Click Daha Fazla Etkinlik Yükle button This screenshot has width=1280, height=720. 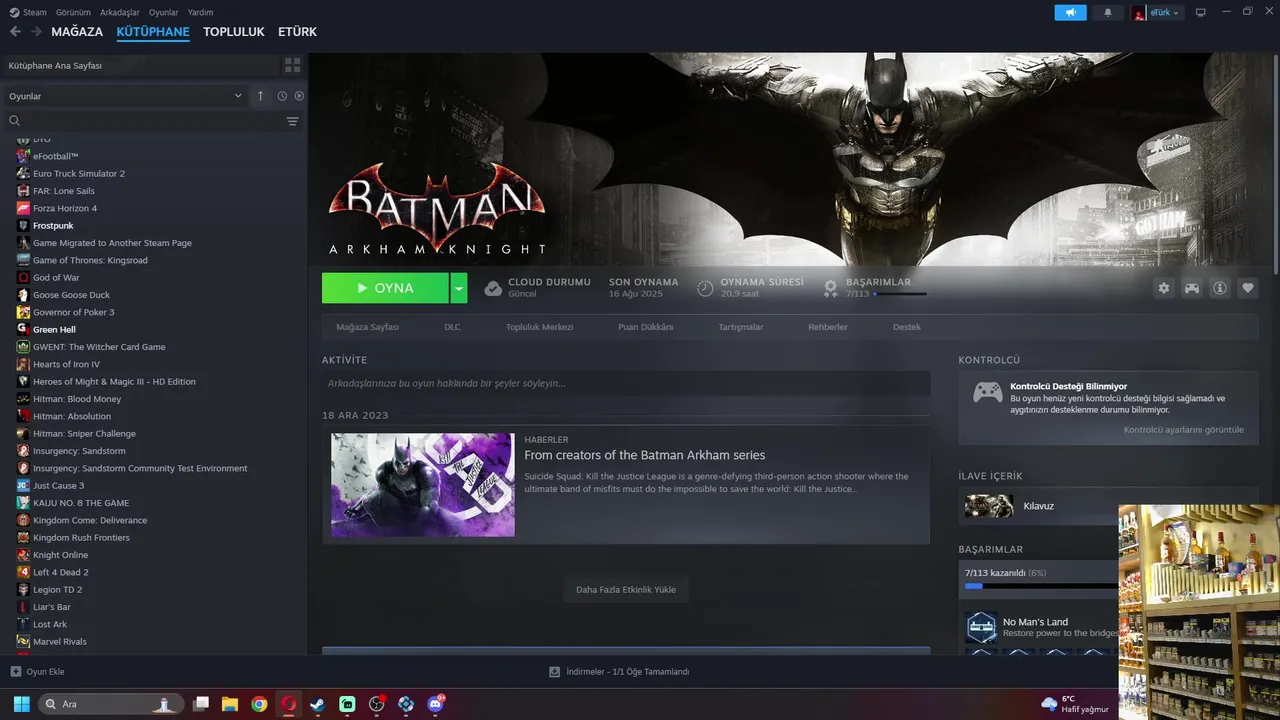pyautogui.click(x=626, y=590)
